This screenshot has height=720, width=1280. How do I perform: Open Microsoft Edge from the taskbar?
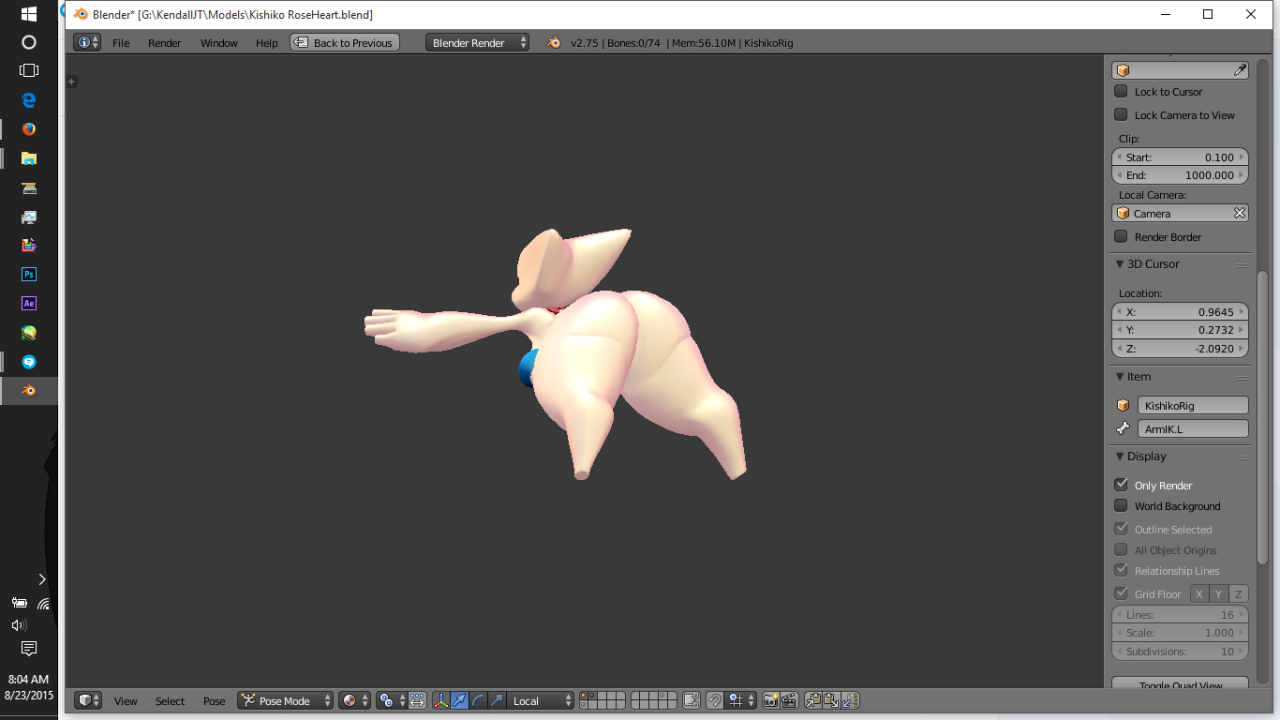(x=29, y=100)
